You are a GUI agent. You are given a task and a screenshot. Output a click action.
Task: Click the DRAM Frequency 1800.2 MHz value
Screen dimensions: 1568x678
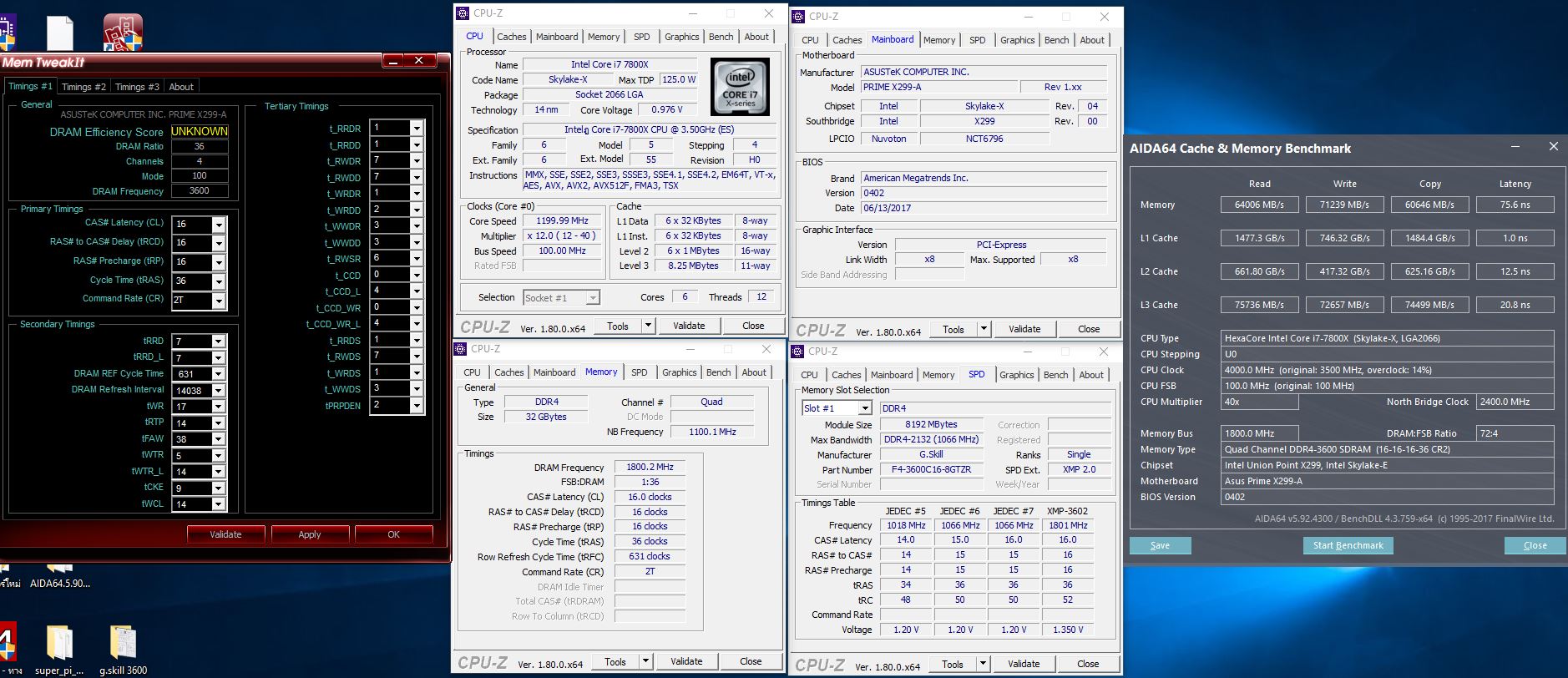650,467
